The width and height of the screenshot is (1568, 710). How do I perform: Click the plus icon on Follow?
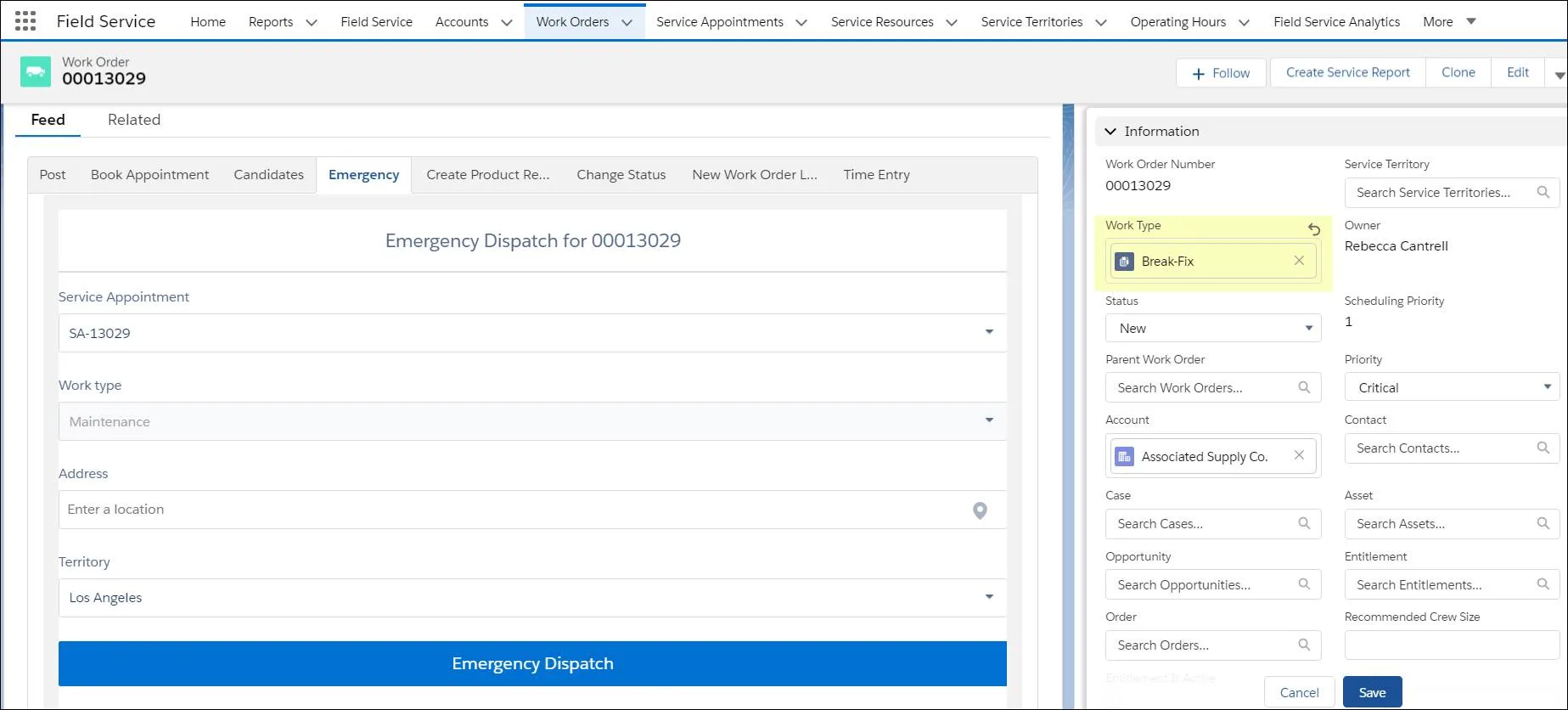(x=1199, y=74)
